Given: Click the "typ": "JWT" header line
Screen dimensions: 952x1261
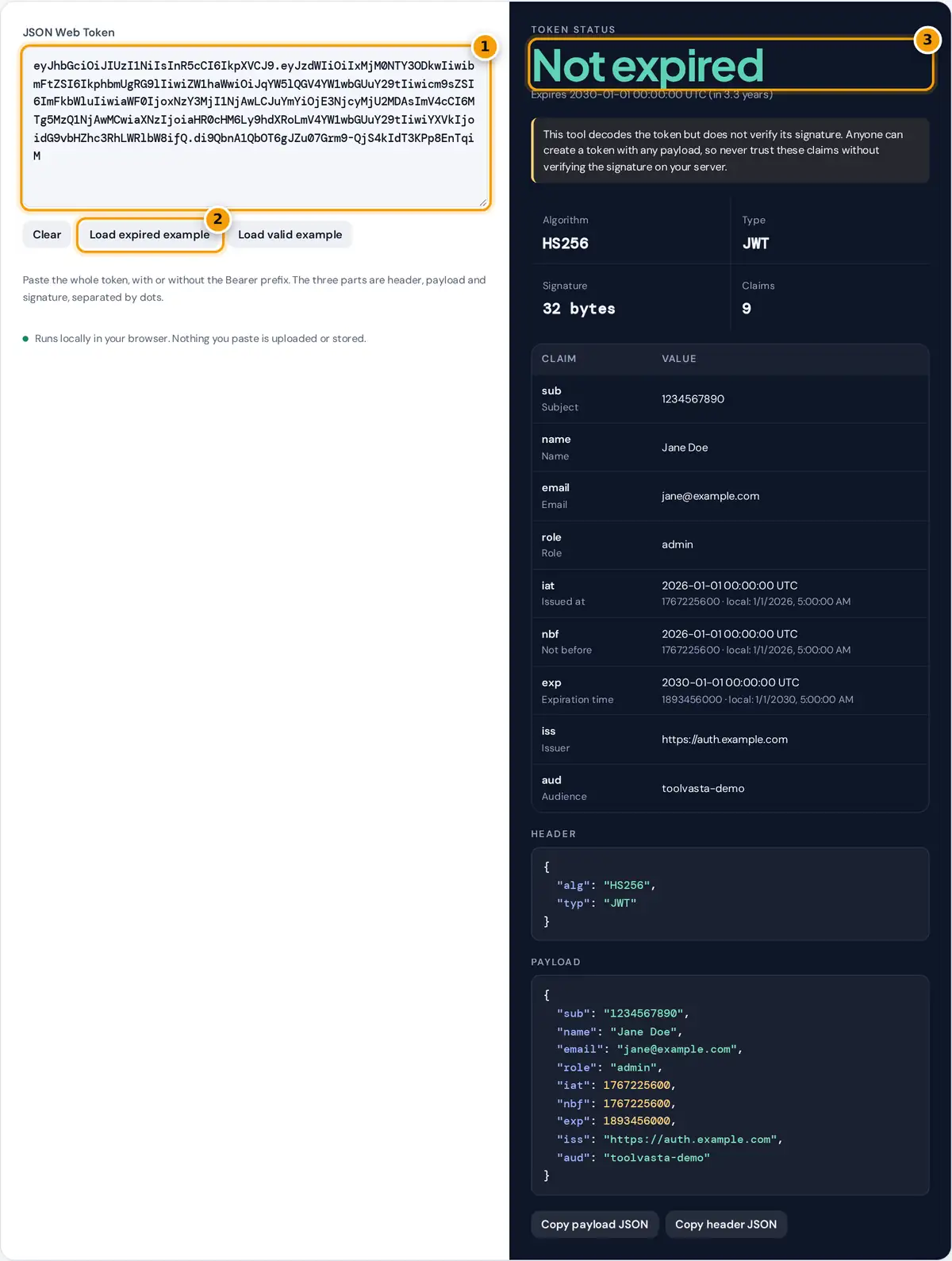Looking at the screenshot, I should (x=597, y=903).
